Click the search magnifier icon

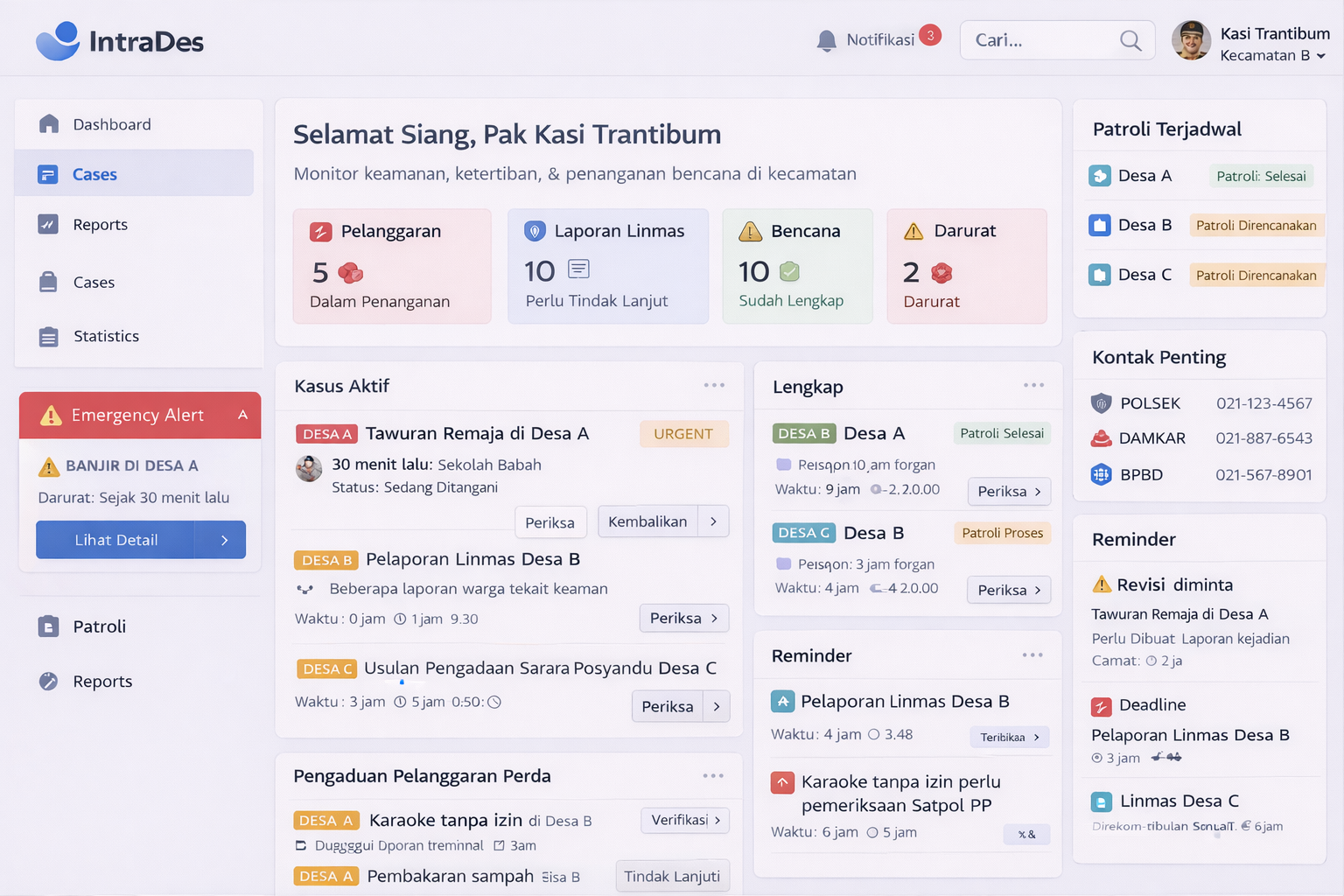[1130, 40]
